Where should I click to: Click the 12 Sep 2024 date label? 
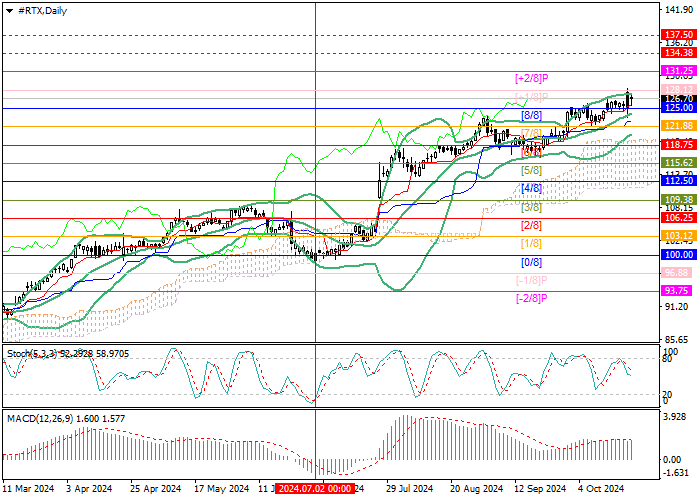tap(540, 489)
